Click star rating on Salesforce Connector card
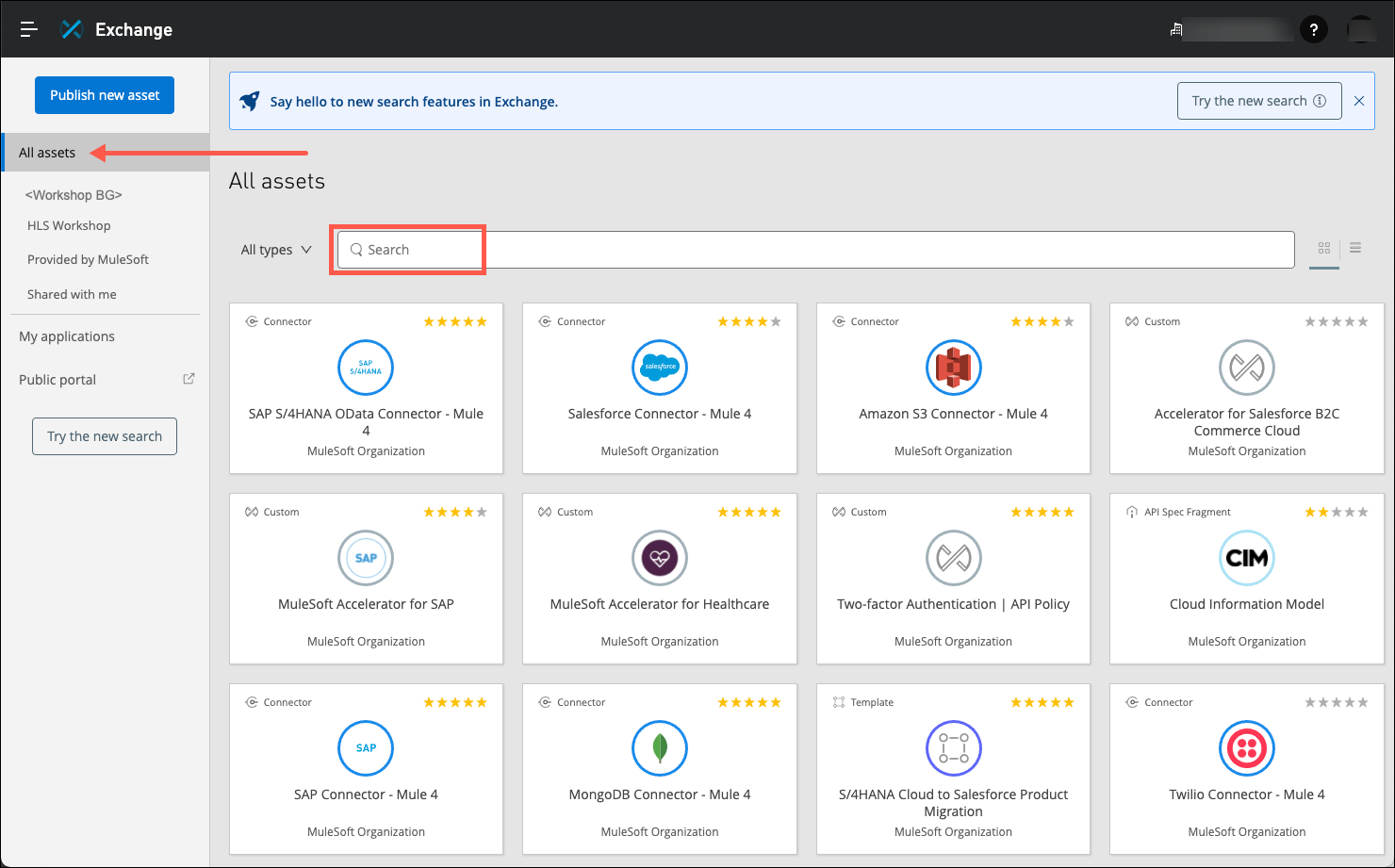 pyautogui.click(x=749, y=321)
